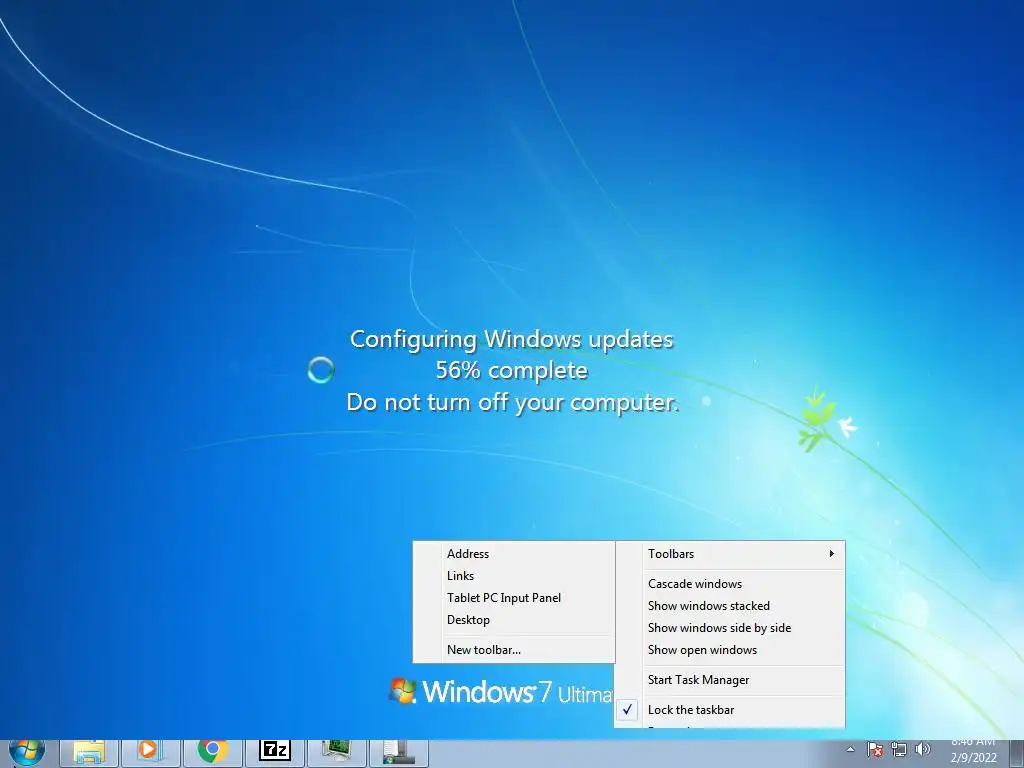Start Task Manager from context menu
Viewport: 1024px width, 768px height.
(730, 680)
